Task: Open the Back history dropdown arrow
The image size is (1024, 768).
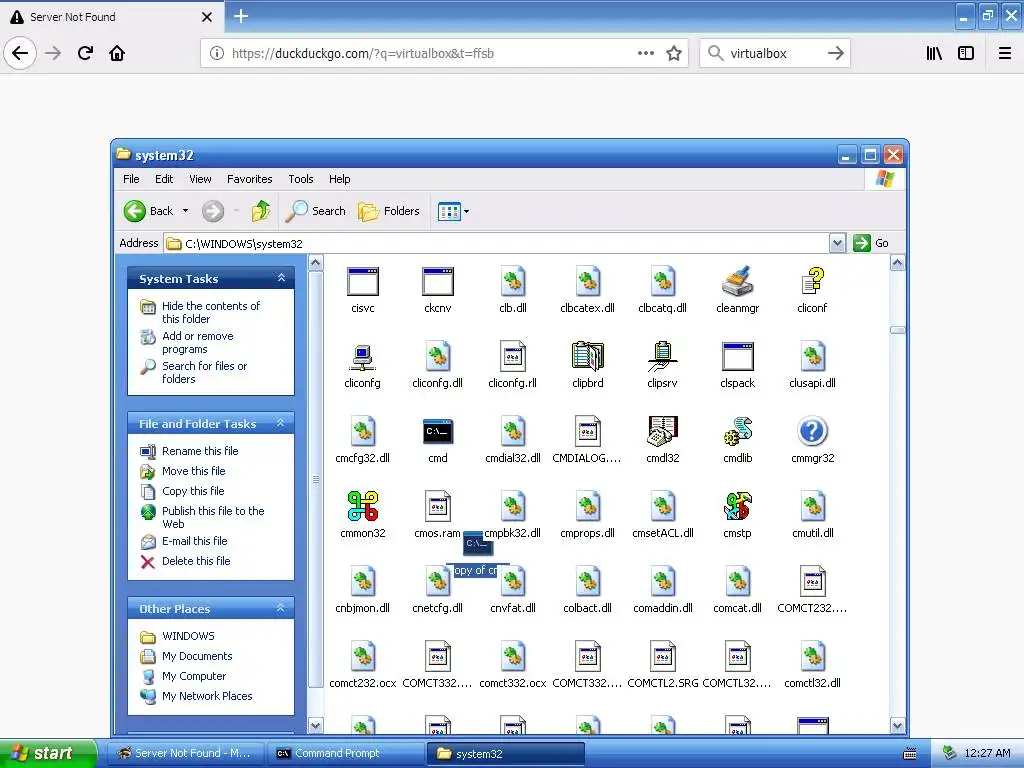Action: click(x=185, y=211)
